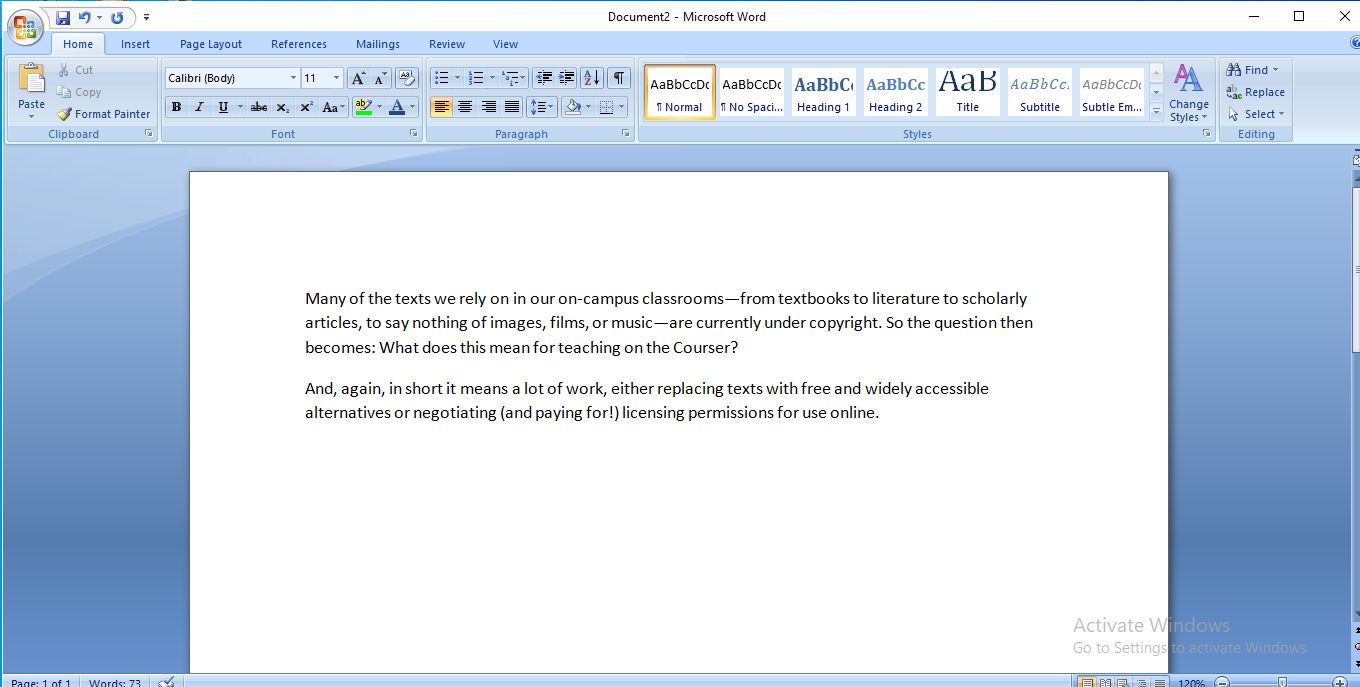Justify the paragraph text
The width and height of the screenshot is (1360, 687).
tap(512, 107)
